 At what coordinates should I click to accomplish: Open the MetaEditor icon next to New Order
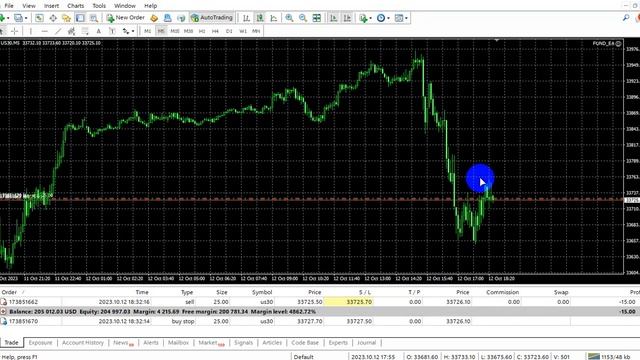pos(154,18)
